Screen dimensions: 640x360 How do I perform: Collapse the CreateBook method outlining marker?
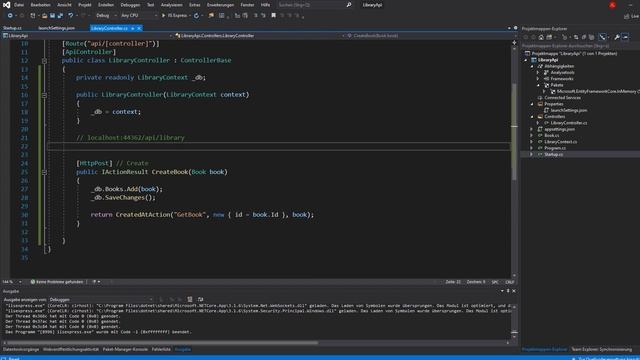[x=44, y=172]
